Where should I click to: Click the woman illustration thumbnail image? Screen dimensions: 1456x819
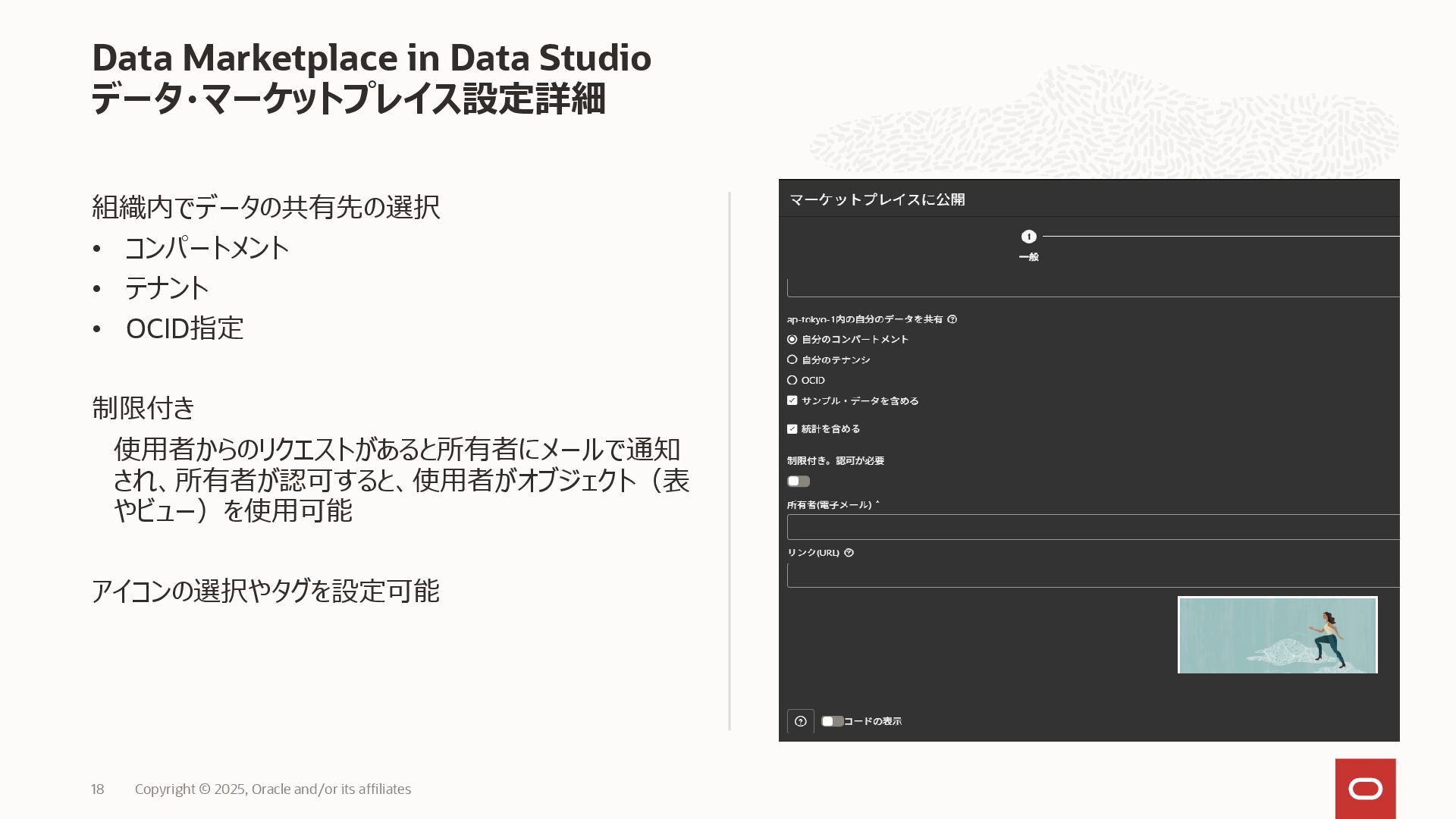click(1277, 635)
